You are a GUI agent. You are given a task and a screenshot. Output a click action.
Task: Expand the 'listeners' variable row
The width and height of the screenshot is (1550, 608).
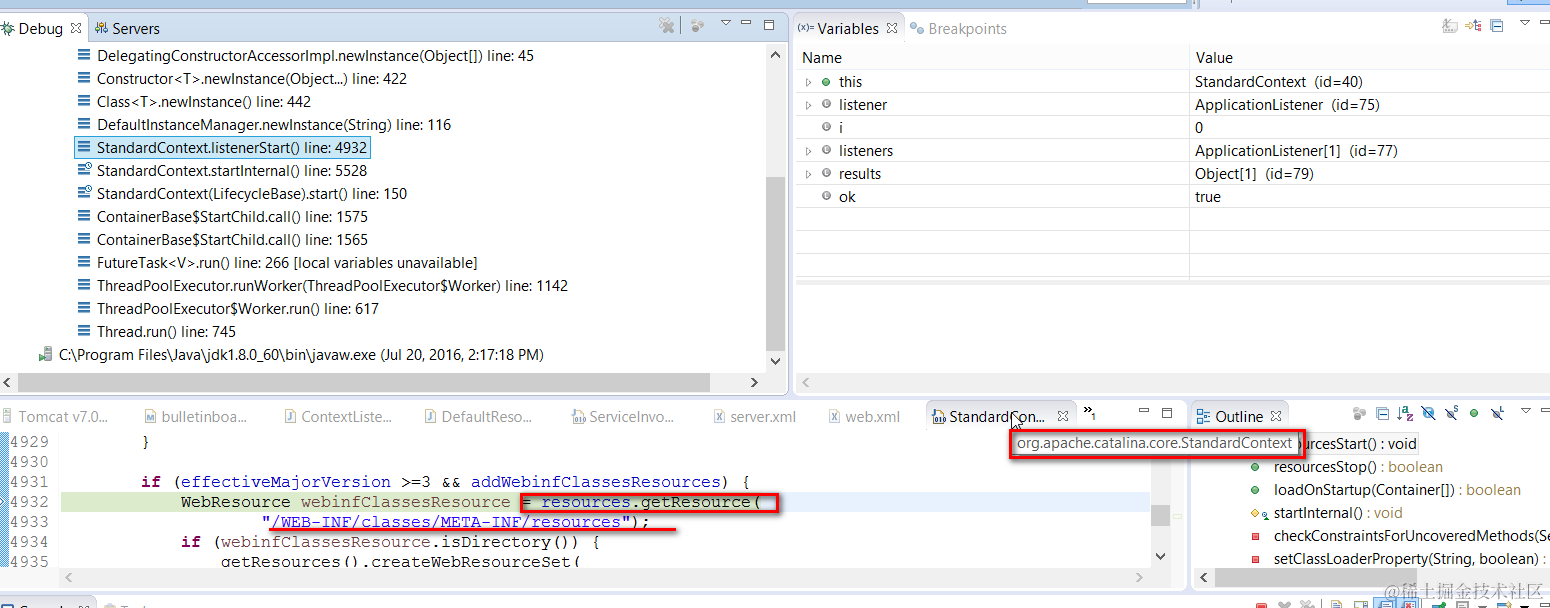[808, 151]
